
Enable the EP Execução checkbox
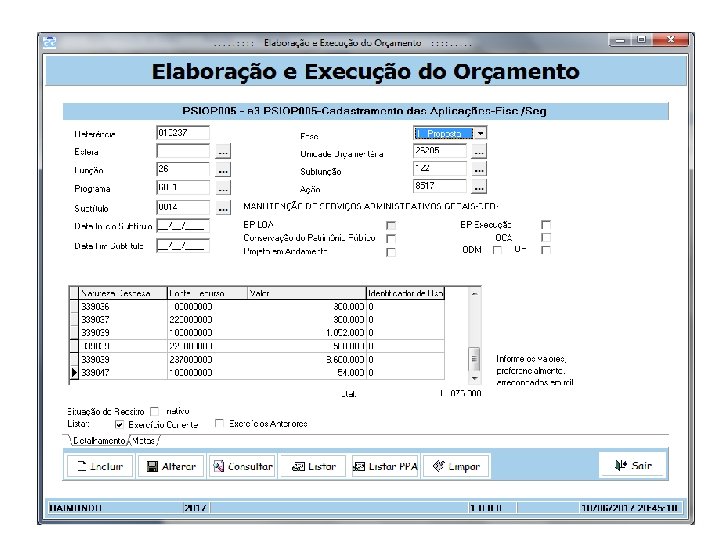coord(546,225)
